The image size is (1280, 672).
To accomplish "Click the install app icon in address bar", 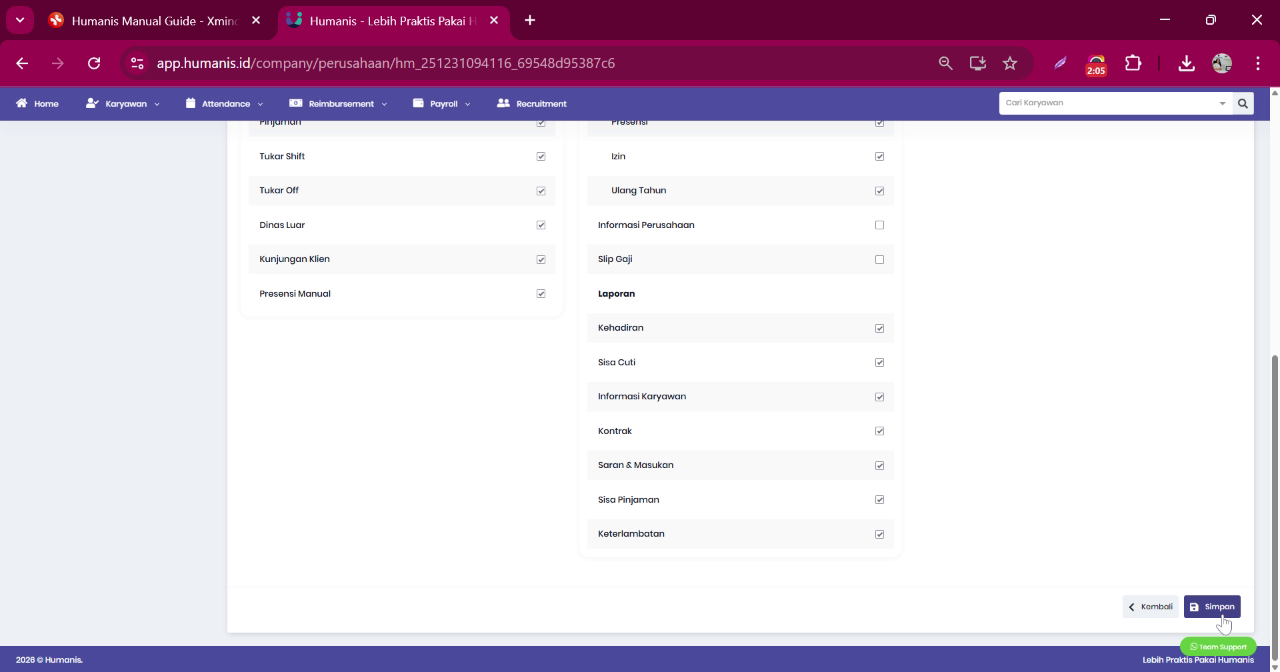I will click(x=978, y=63).
